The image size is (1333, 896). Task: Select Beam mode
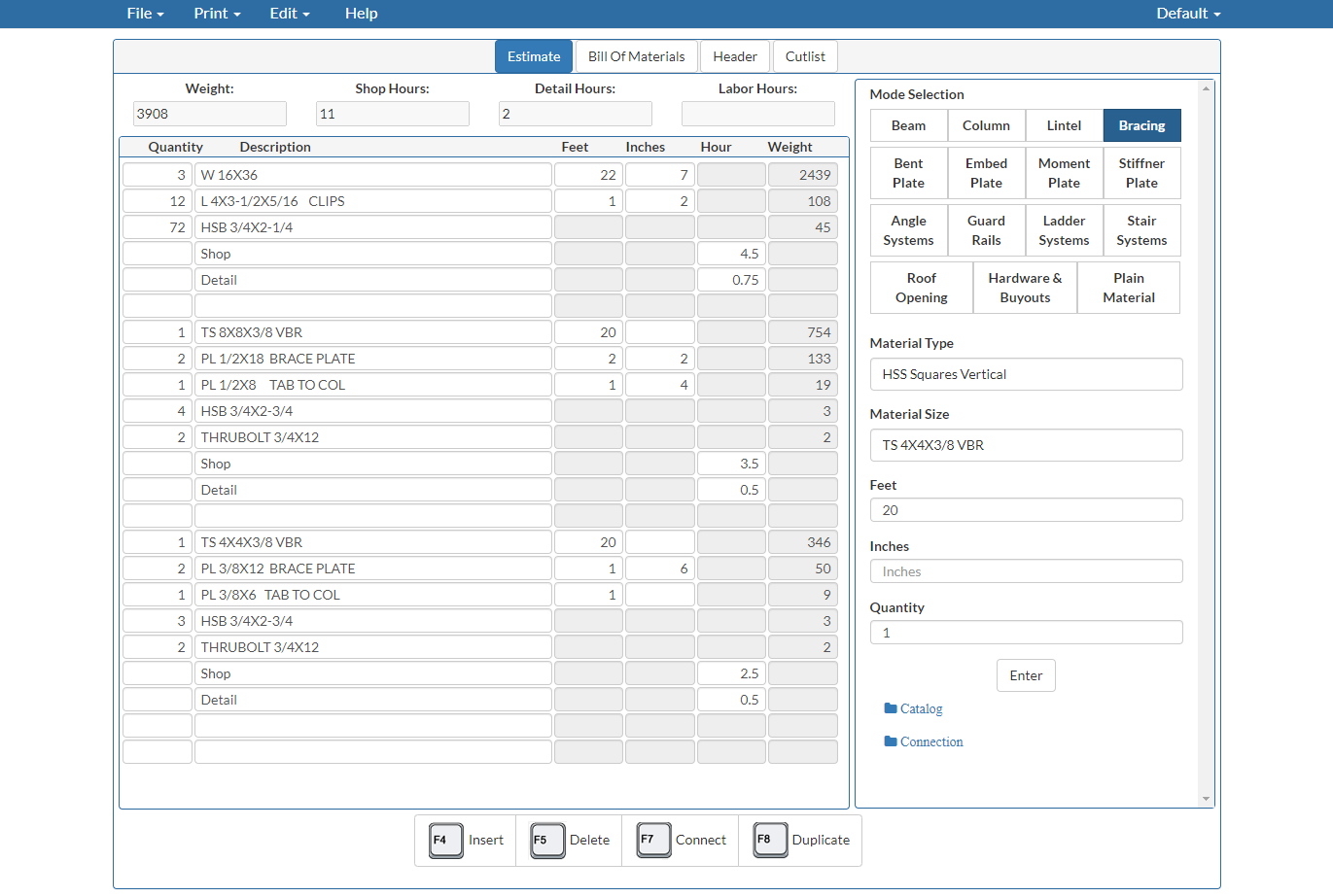[909, 125]
